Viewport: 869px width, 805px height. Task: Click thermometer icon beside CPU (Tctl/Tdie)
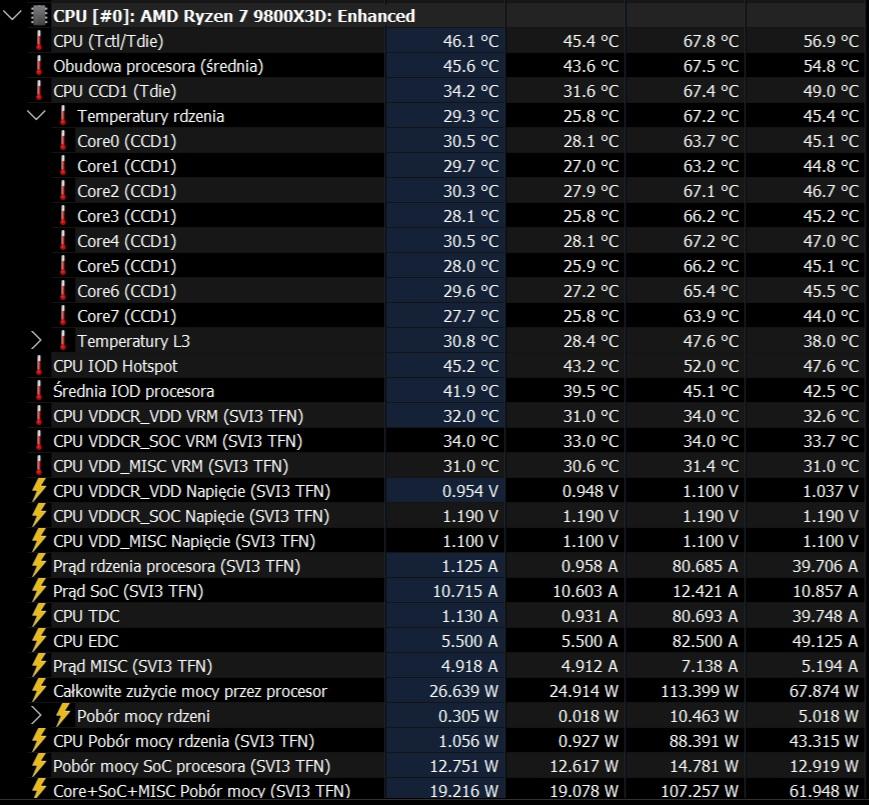pyautogui.click(x=39, y=41)
